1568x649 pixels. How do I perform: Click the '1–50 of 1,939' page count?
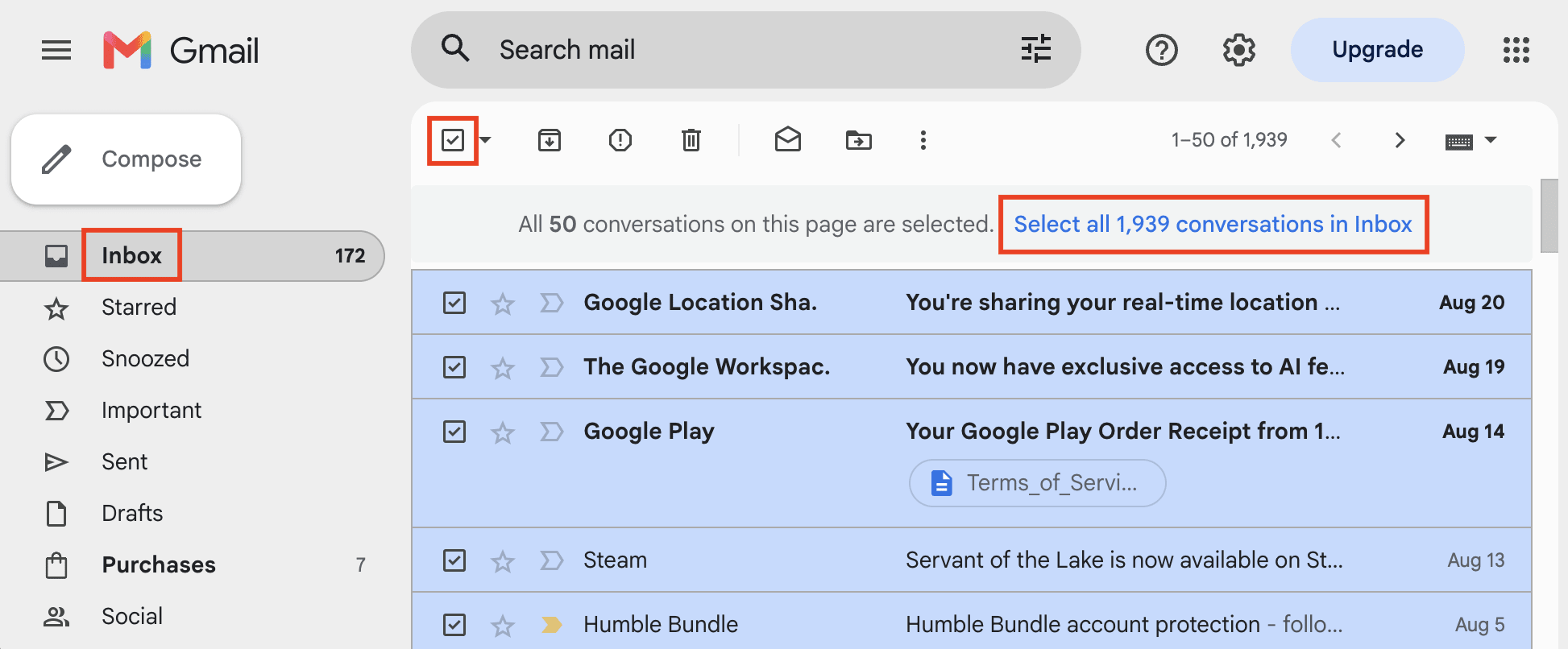pyautogui.click(x=1230, y=140)
